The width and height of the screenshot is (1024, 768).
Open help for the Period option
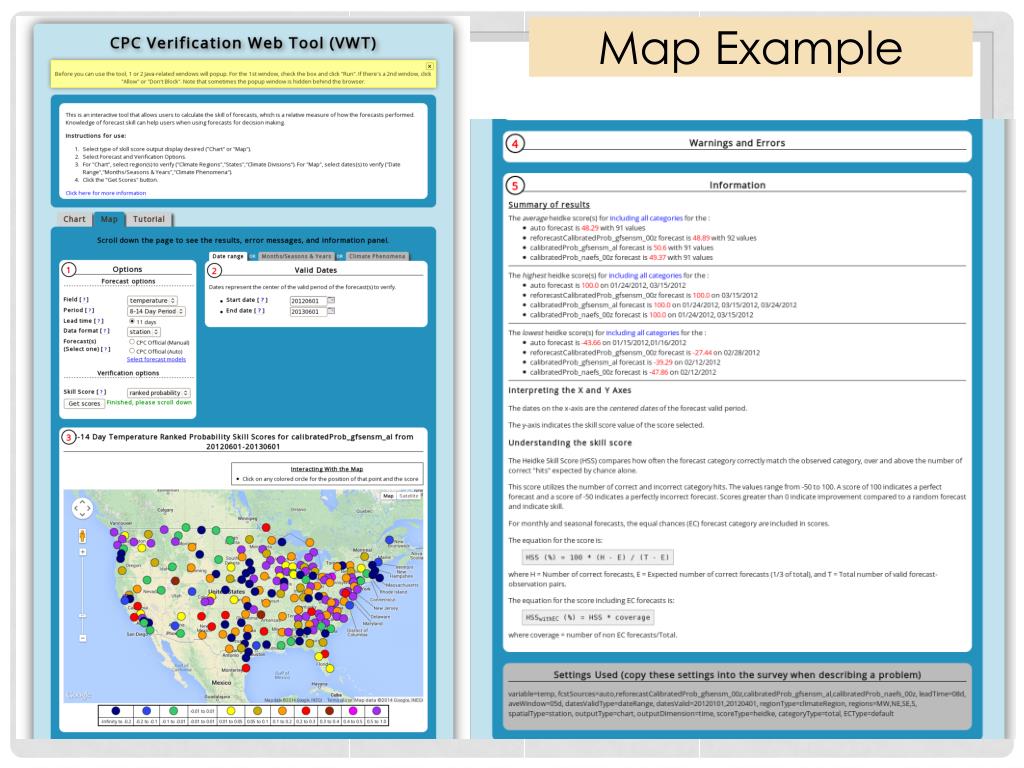pos(89,310)
